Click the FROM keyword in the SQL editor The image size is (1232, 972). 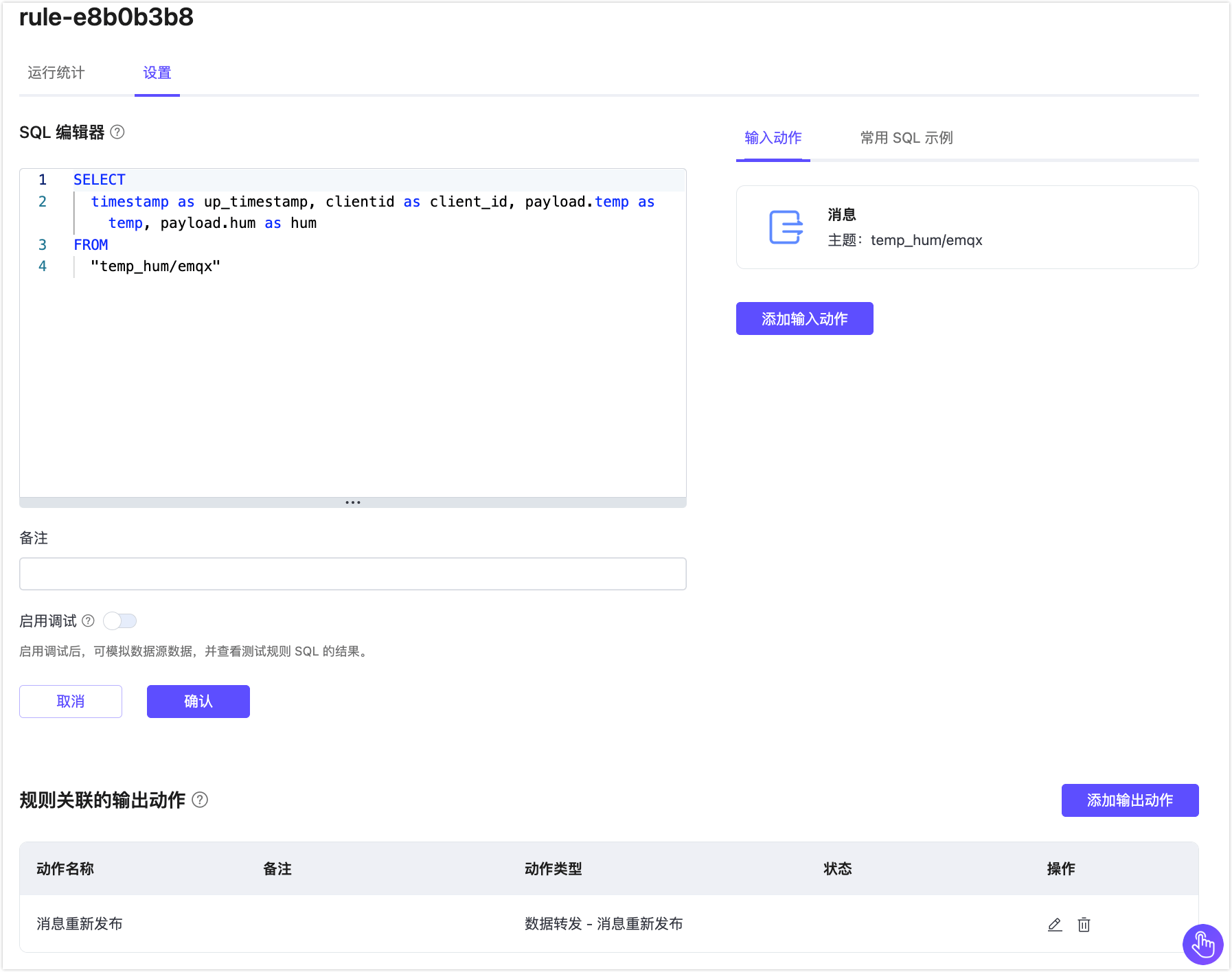(91, 245)
